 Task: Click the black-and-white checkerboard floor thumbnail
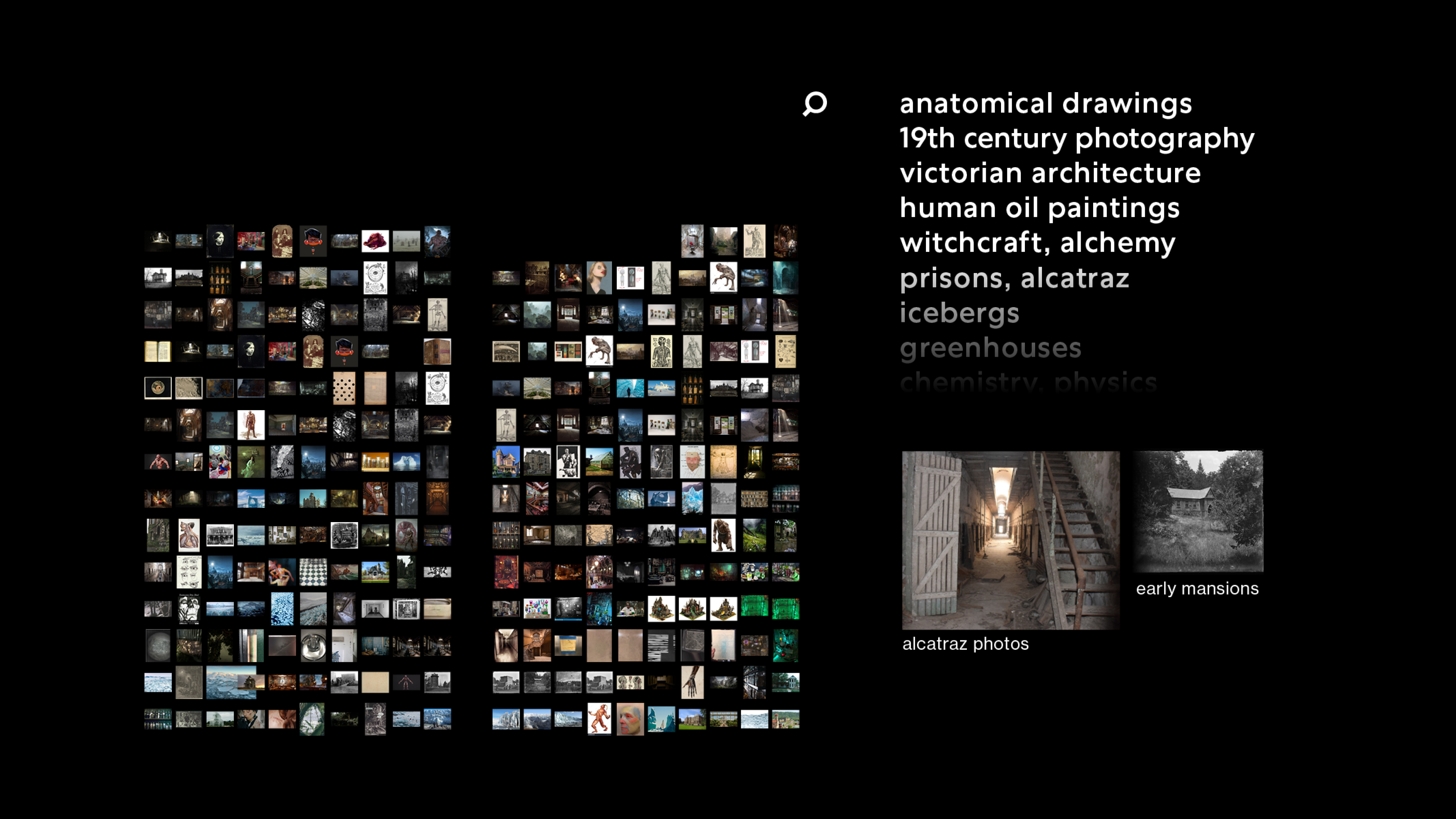coord(312,571)
